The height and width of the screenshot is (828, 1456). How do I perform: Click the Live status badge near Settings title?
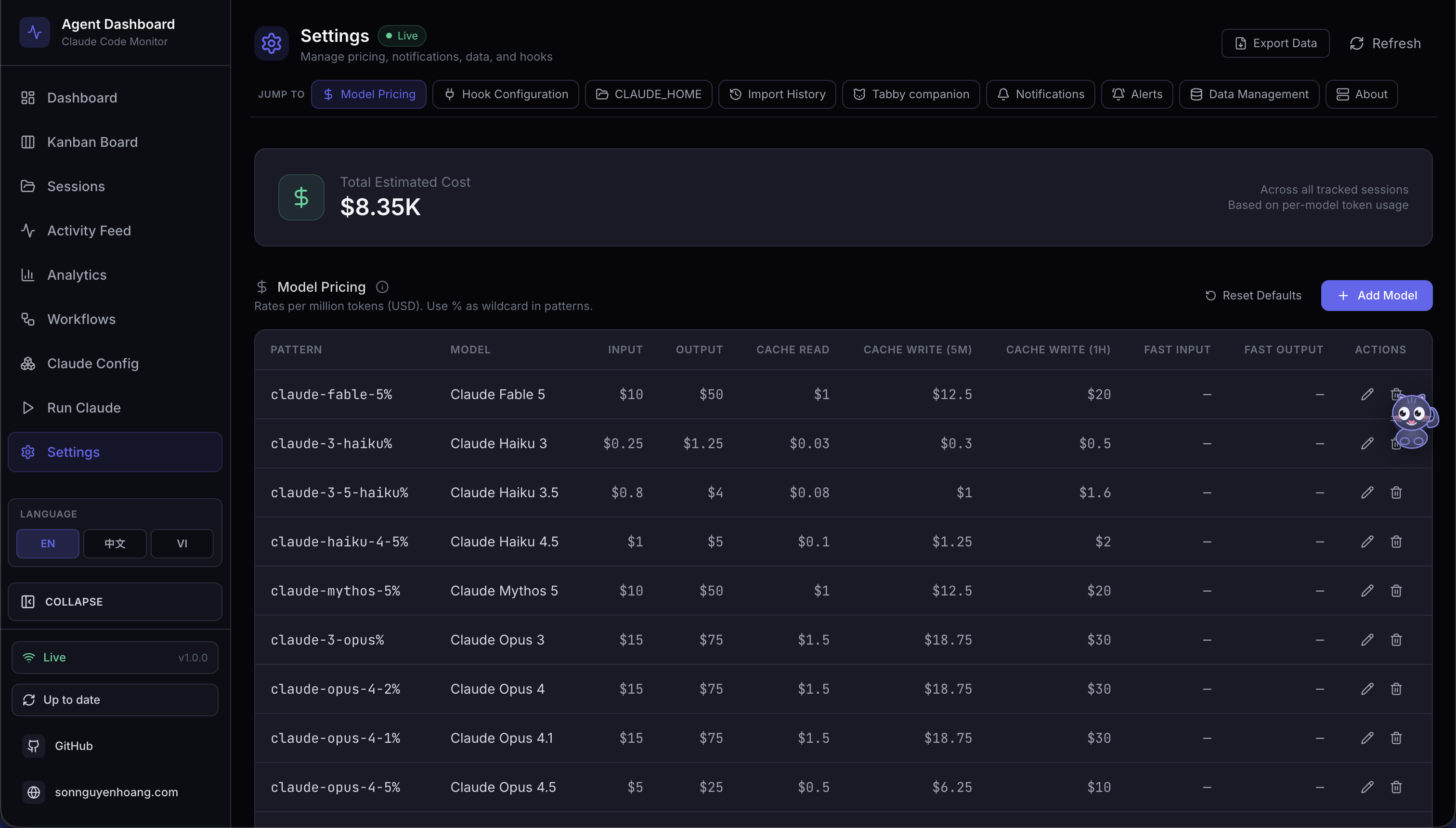402,36
